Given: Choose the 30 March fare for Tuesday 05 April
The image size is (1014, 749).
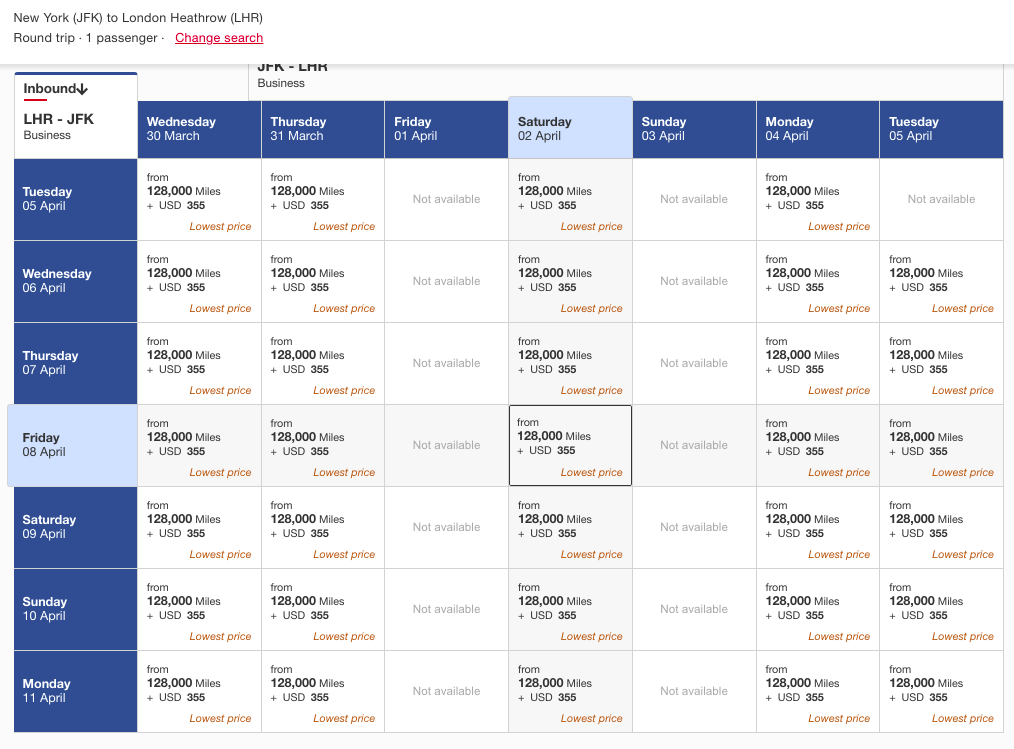Looking at the screenshot, I should point(199,199).
